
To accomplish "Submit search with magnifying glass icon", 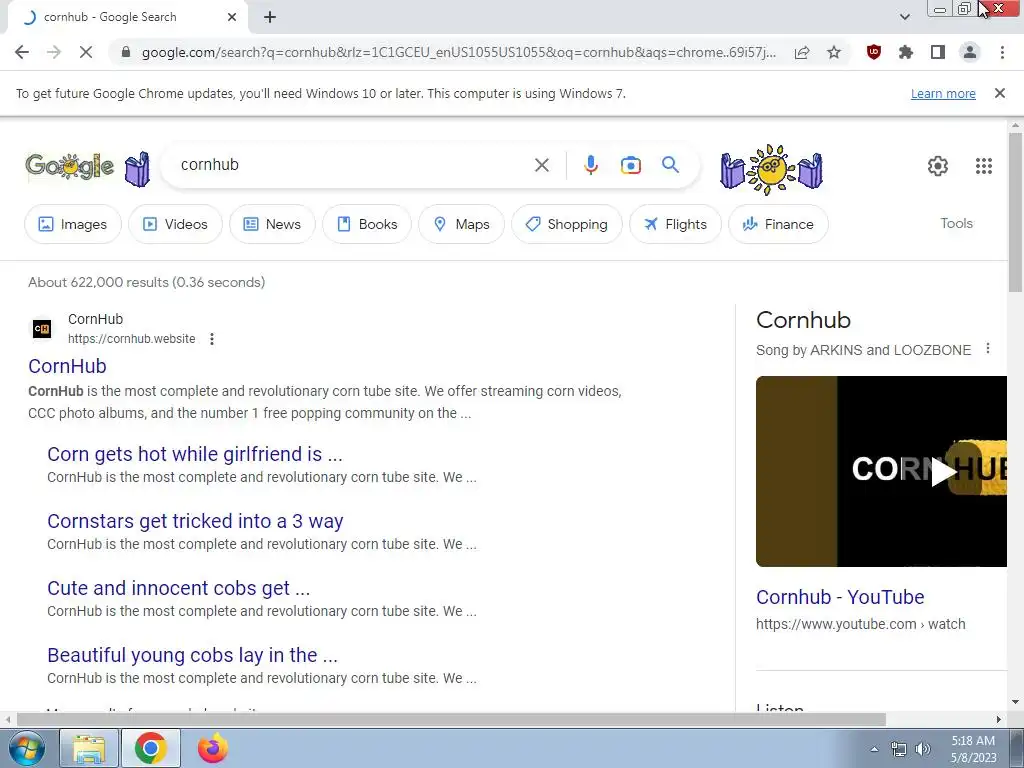I will coord(670,165).
